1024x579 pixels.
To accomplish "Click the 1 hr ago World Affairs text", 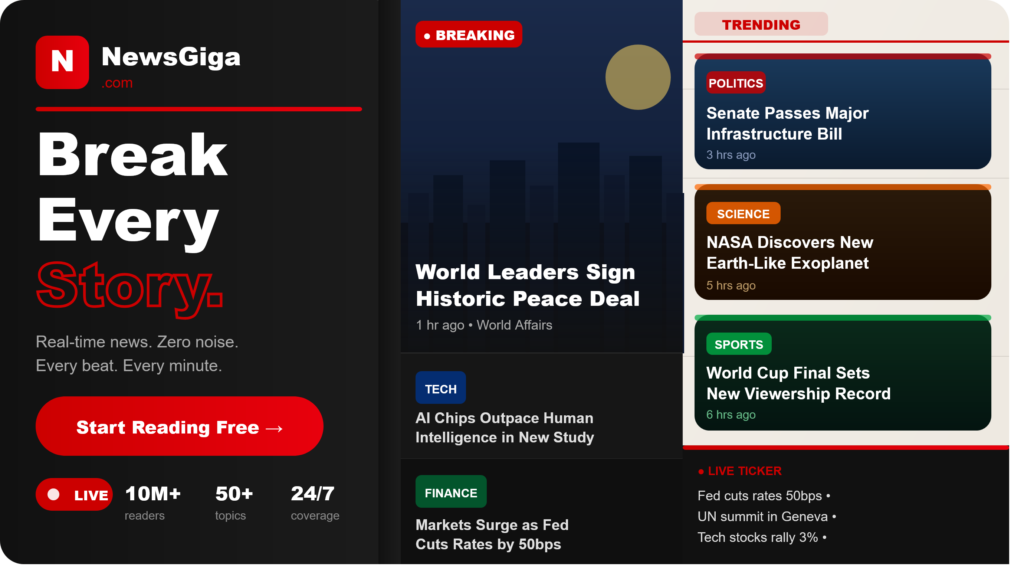I will [x=484, y=325].
